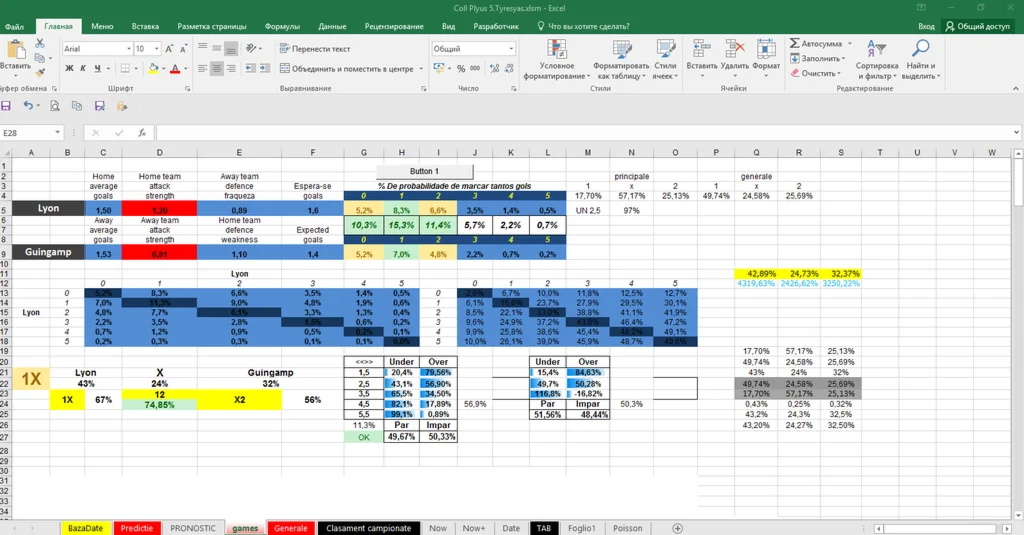This screenshot has width=1024, height=535.
Task: Click Удалить cells icon
Action: [x=735, y=49]
